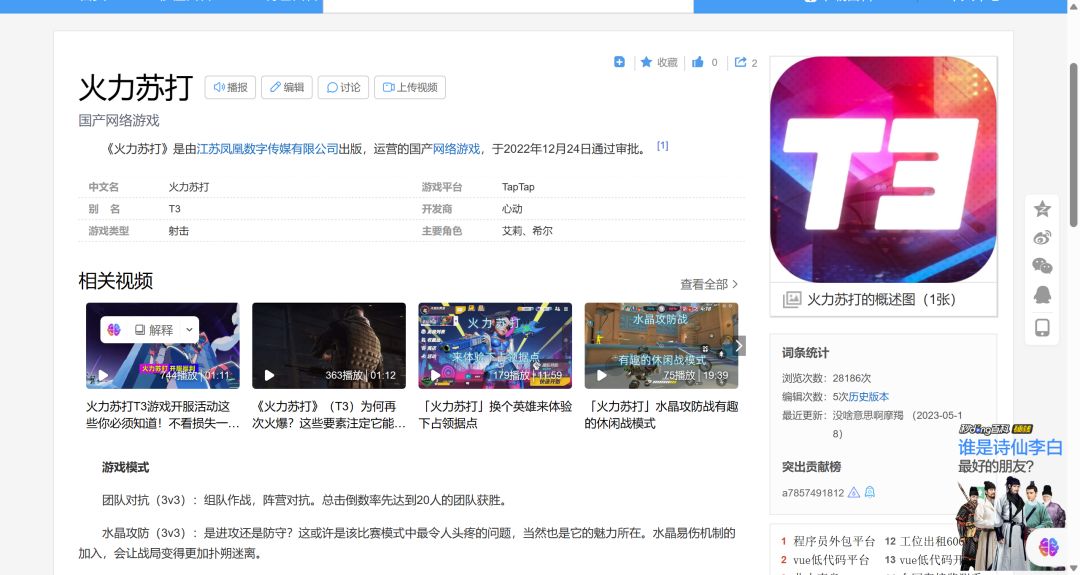This screenshot has width=1080, height=575.
Task: Click the 收藏 star icon
Action: click(646, 62)
